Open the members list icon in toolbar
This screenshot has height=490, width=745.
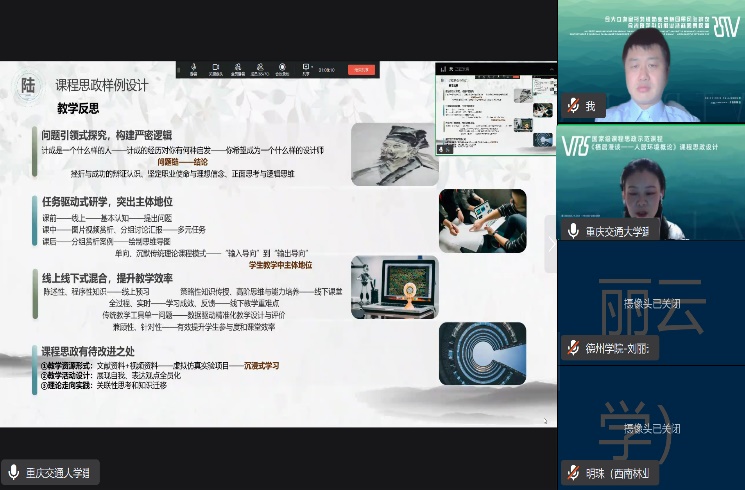point(260,69)
